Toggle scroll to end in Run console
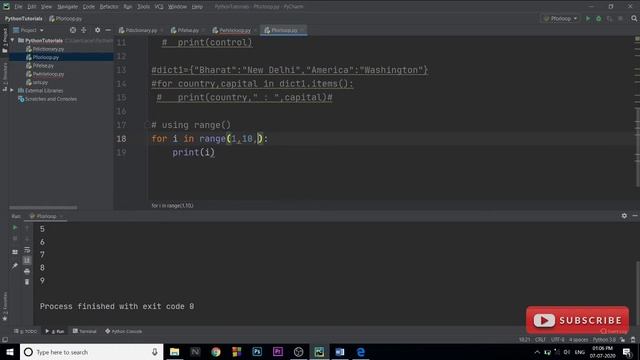This screenshot has height=360, width=640. coord(27,260)
